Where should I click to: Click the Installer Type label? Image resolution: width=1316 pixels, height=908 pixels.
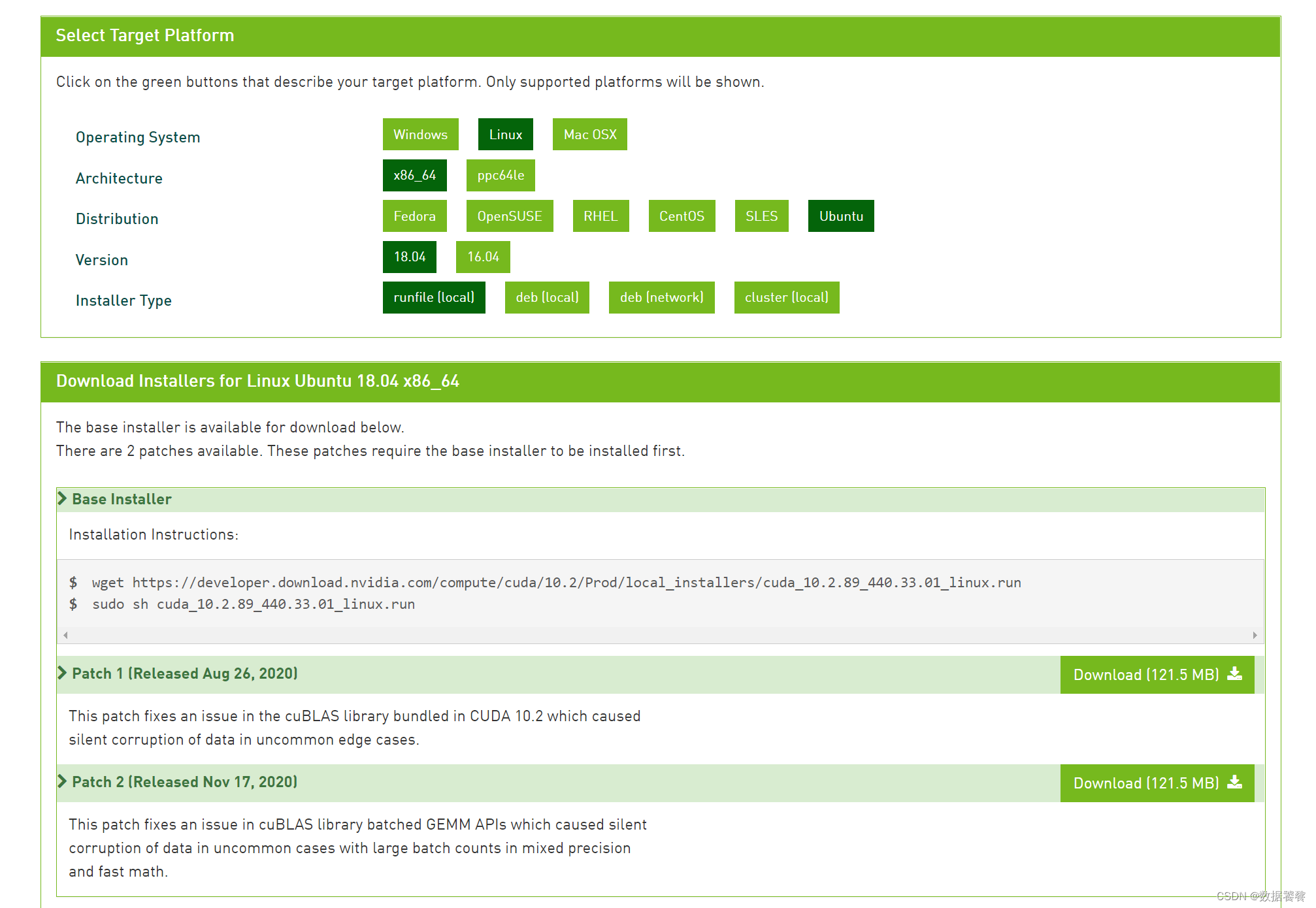tap(123, 300)
